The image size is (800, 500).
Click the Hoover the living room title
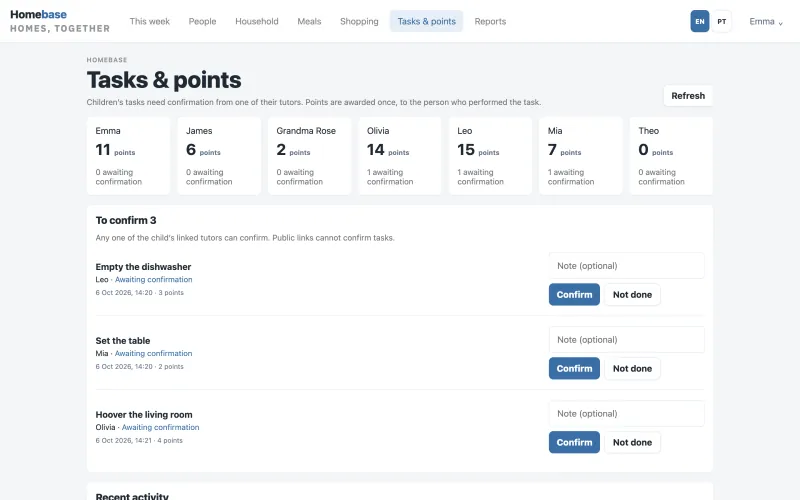point(144,415)
